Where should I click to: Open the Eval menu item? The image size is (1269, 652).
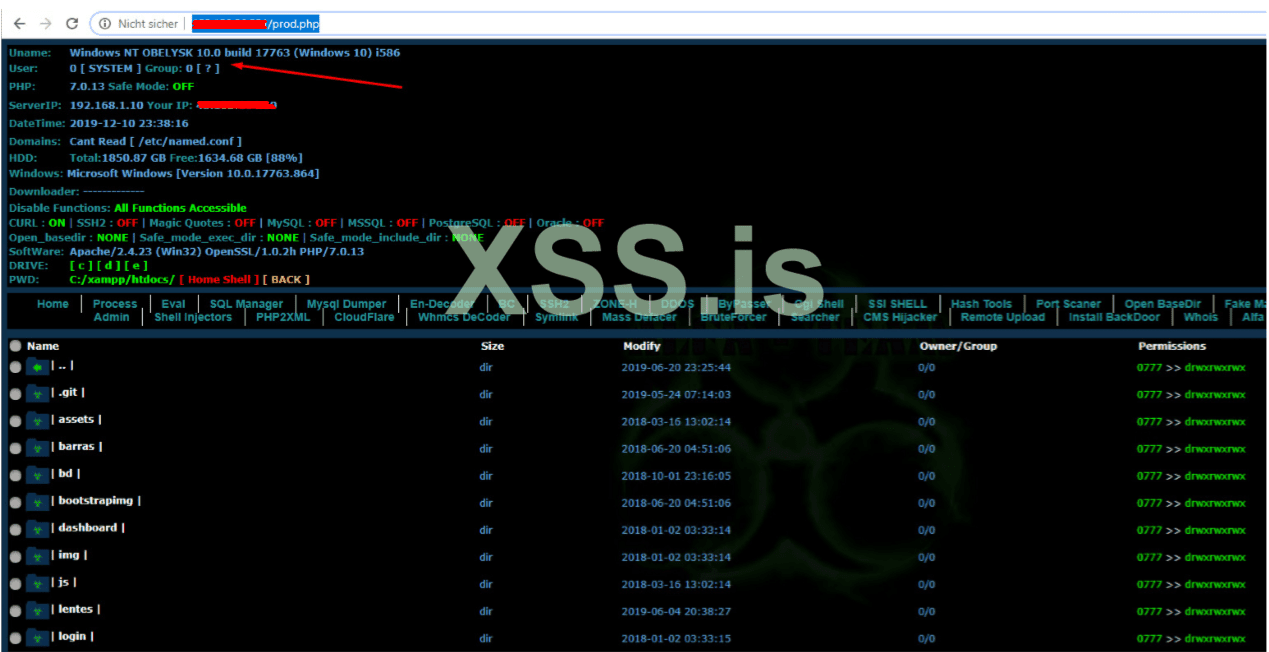[173, 304]
